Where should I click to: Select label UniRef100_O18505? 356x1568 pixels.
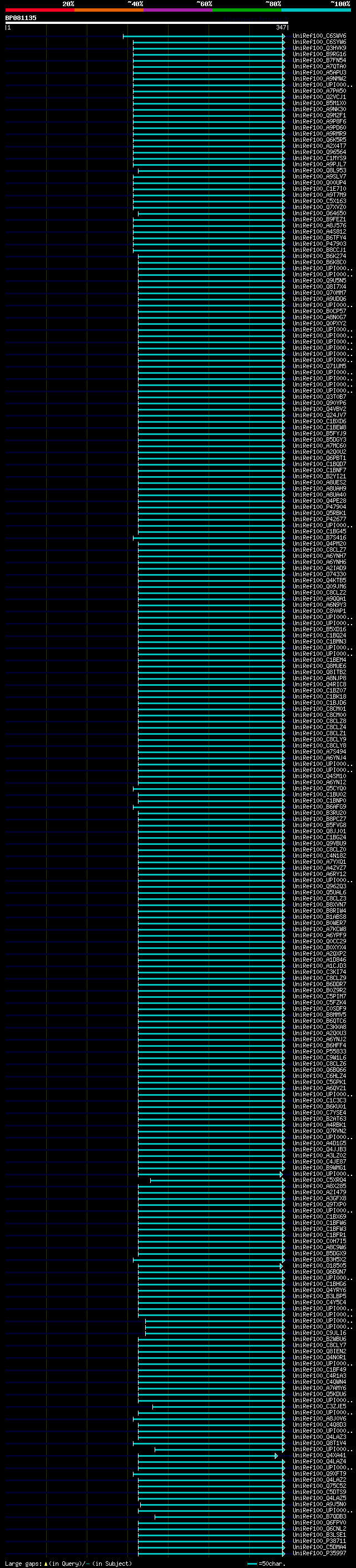click(319, 1265)
